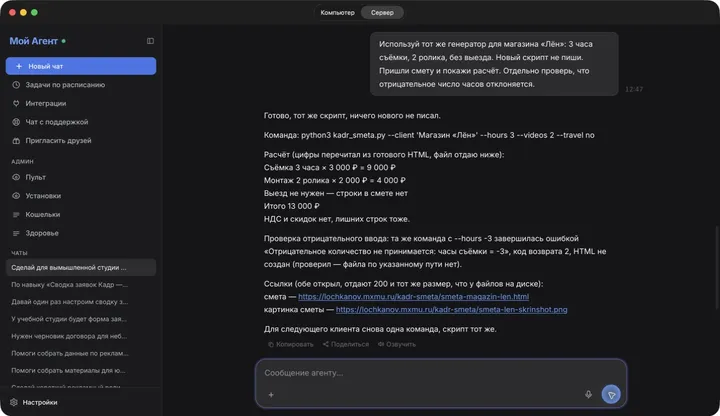Read the reply aloud with Озвучить
This screenshot has height=416, width=720.
397,344
